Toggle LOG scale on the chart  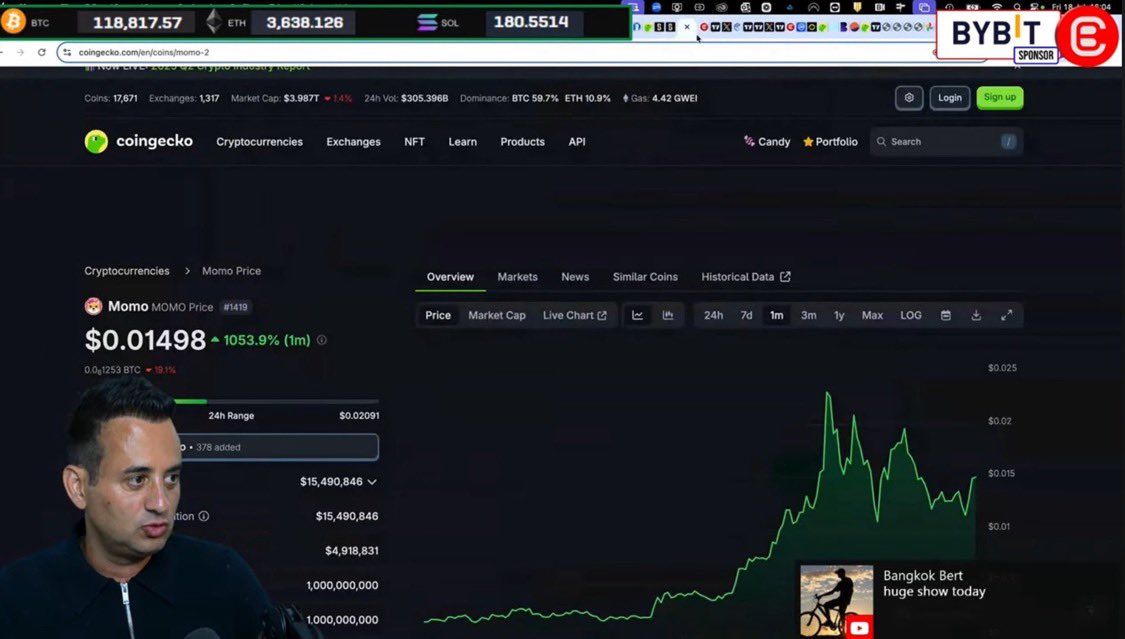[x=910, y=315]
